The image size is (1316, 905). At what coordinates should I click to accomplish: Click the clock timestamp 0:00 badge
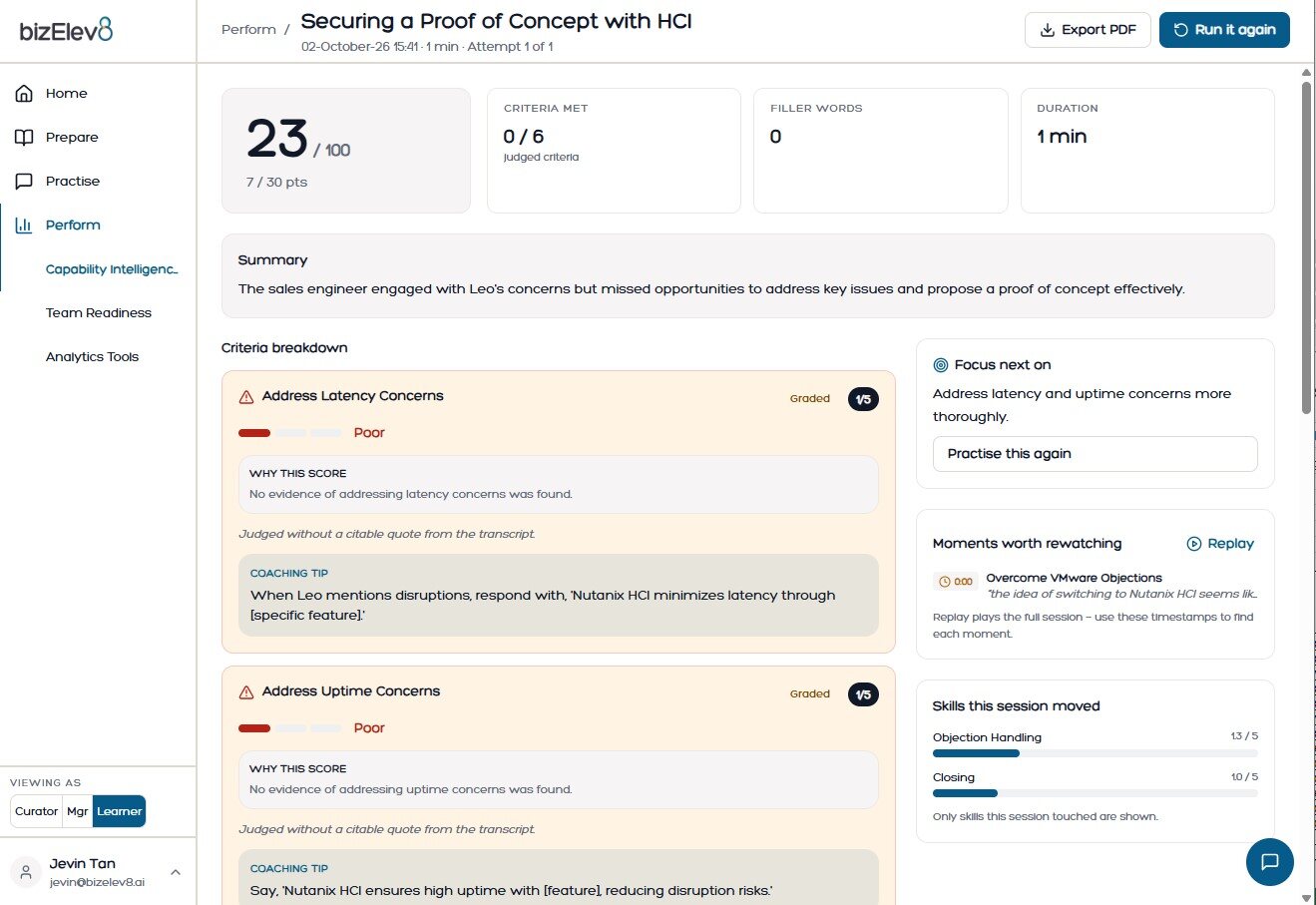click(x=956, y=581)
